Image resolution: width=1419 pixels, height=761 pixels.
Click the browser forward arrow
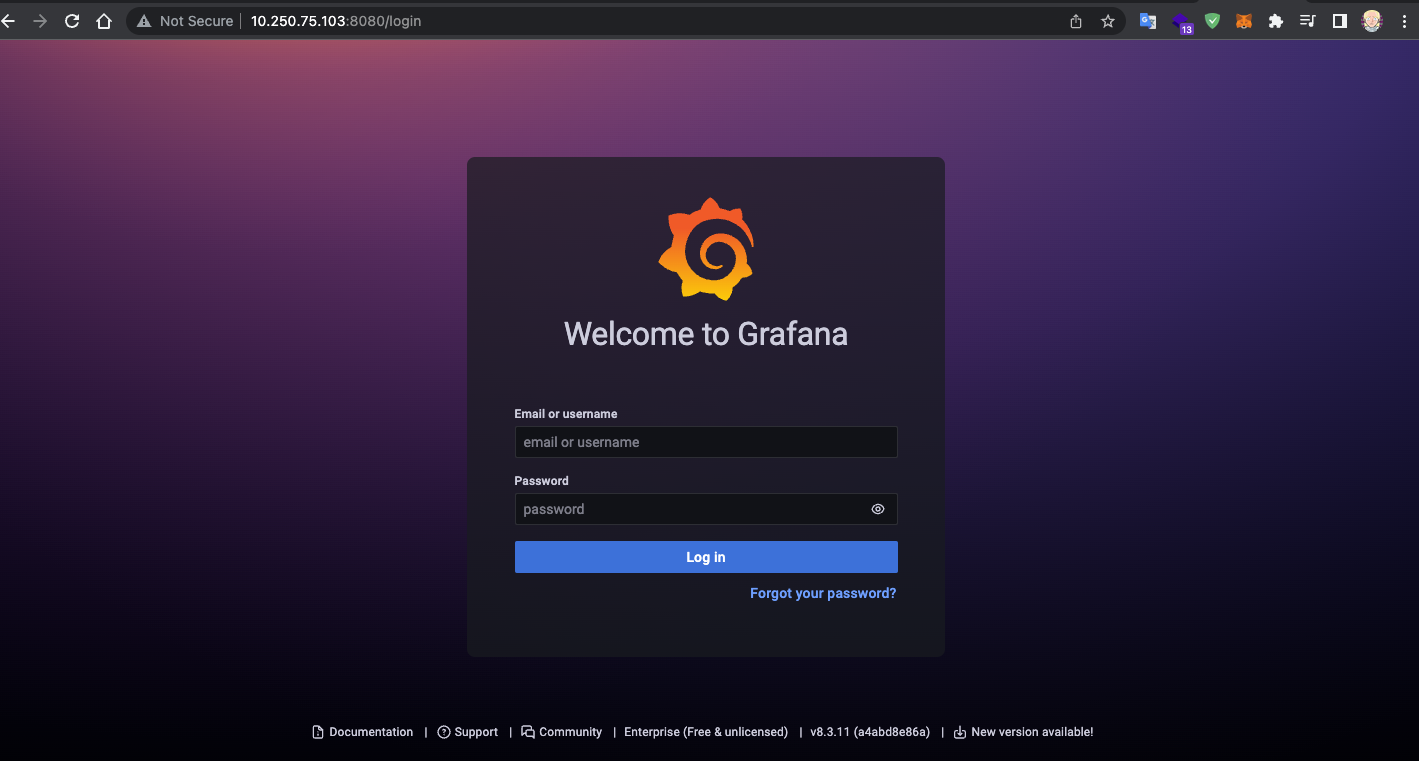click(x=40, y=21)
